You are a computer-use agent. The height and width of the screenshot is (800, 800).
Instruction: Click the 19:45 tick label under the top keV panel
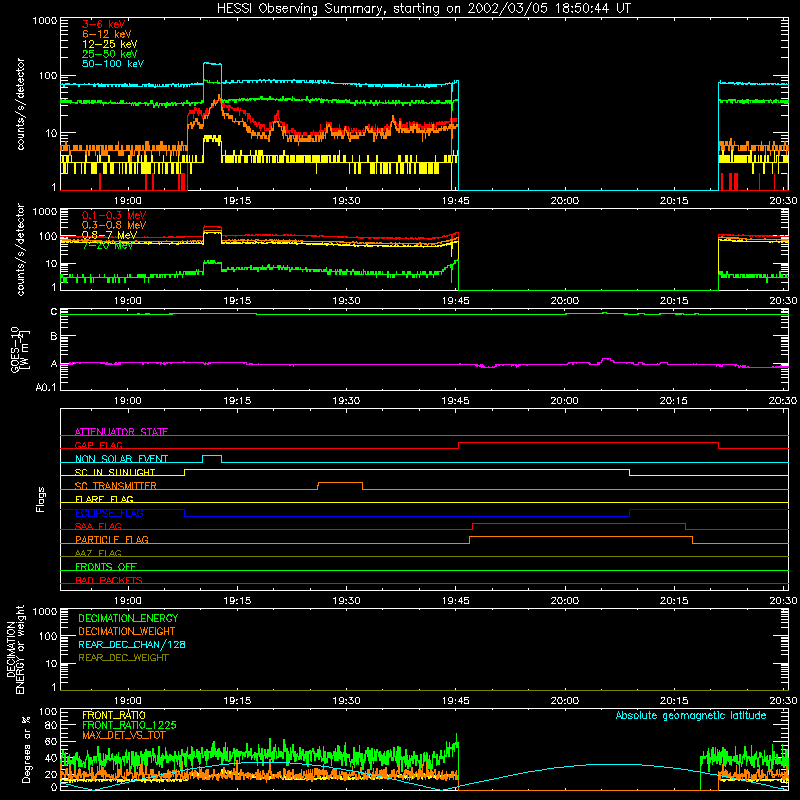456,201
